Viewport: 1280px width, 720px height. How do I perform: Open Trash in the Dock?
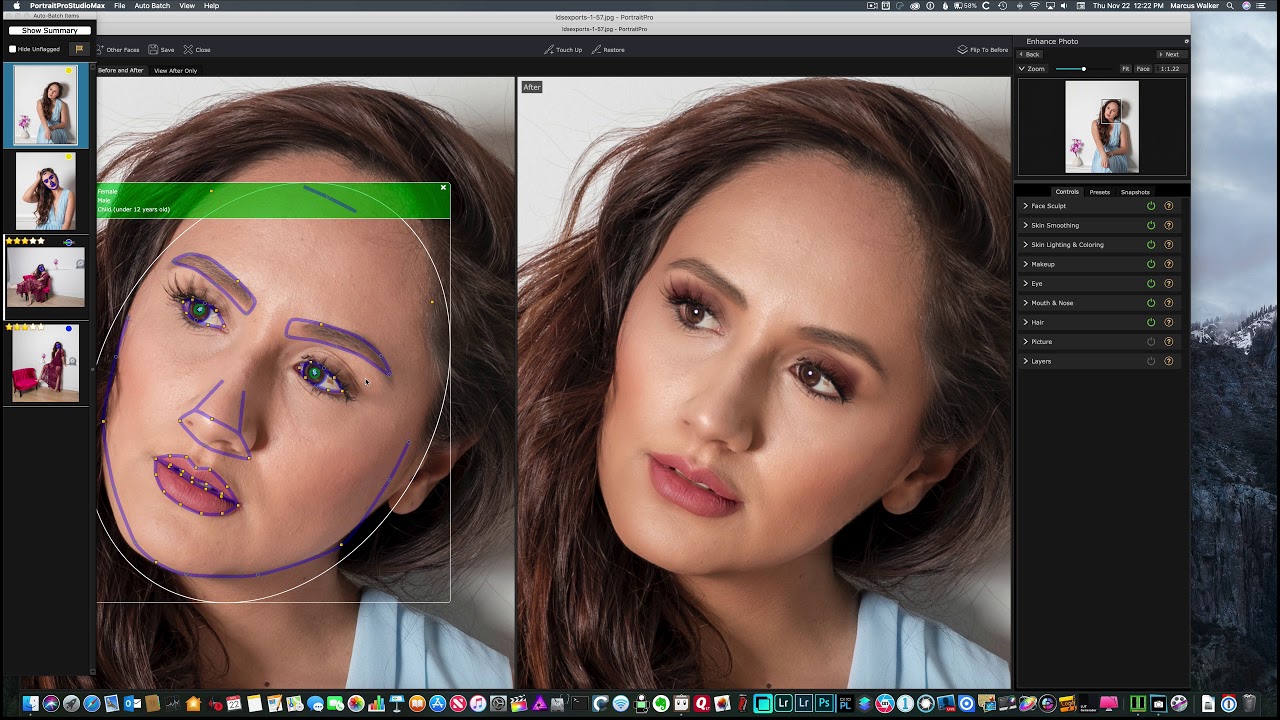coord(1249,704)
